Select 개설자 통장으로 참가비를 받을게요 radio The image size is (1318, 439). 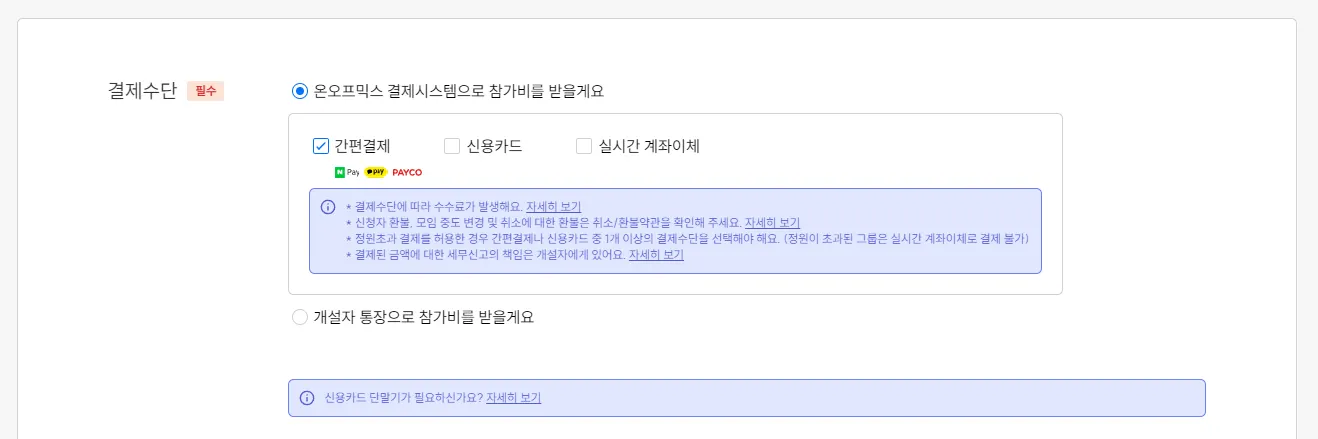pos(300,317)
